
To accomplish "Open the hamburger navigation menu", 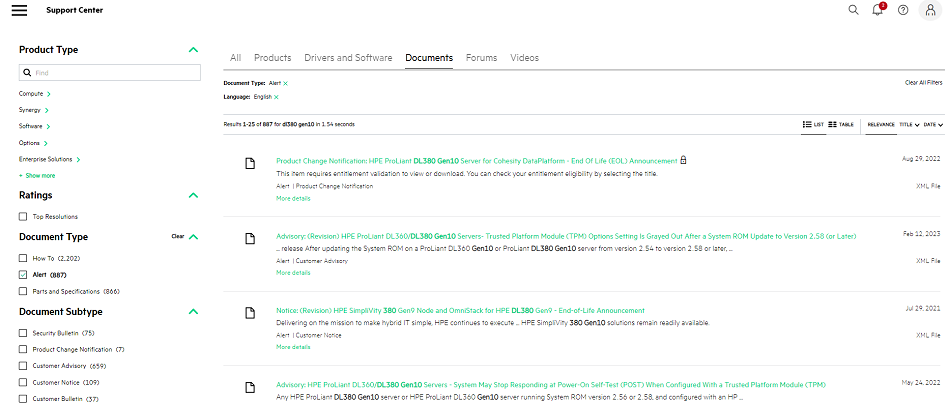I will 19,10.
